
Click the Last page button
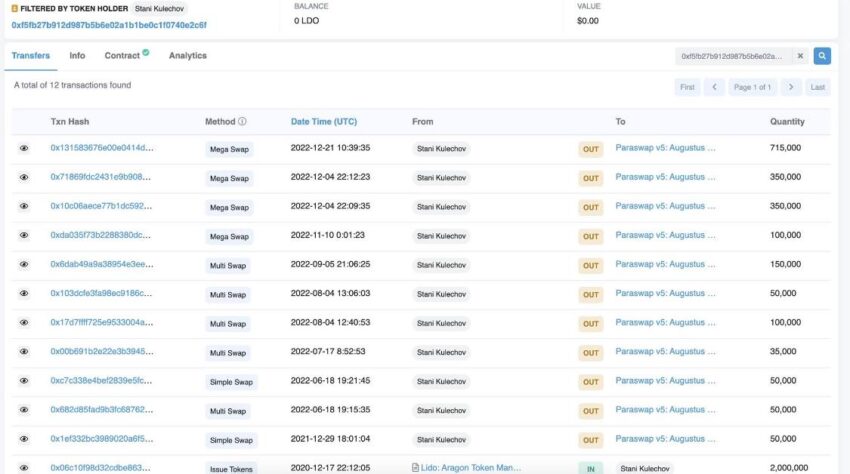(x=817, y=87)
